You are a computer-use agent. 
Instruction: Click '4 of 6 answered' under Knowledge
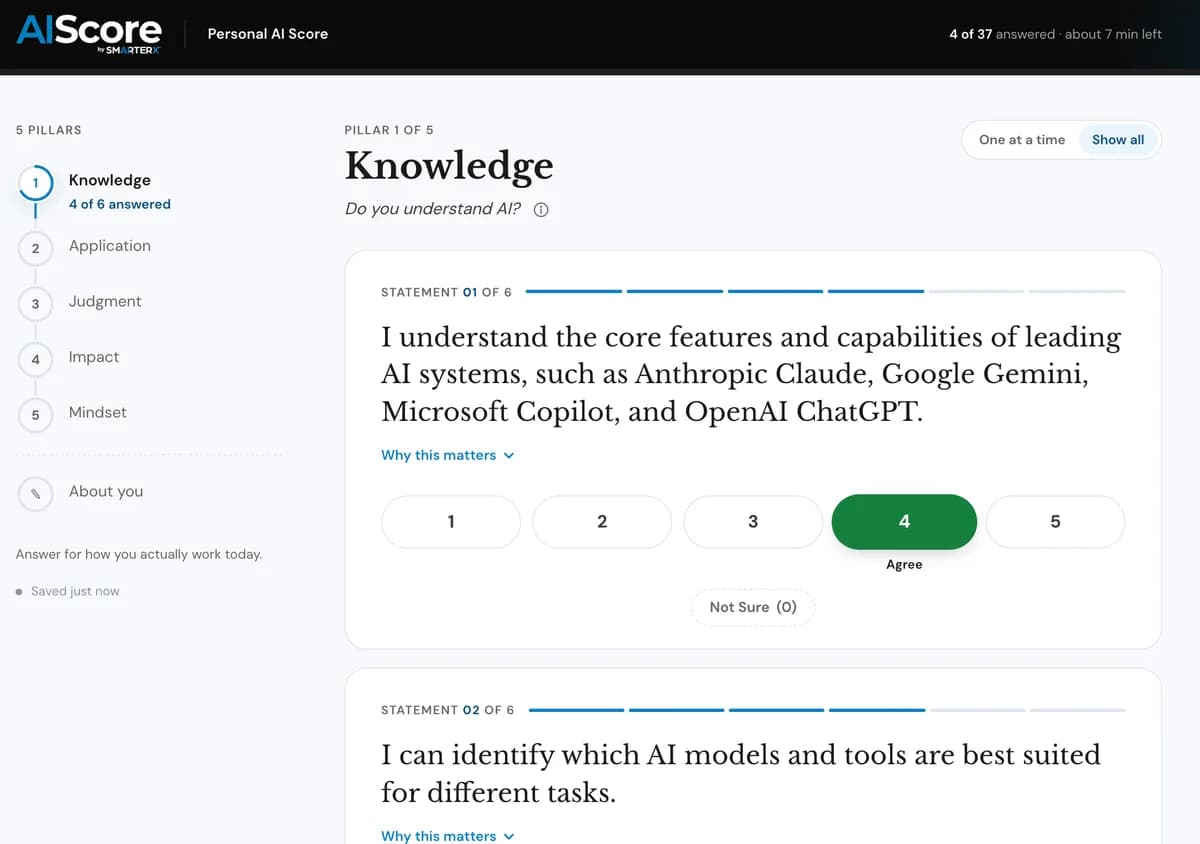tap(120, 204)
